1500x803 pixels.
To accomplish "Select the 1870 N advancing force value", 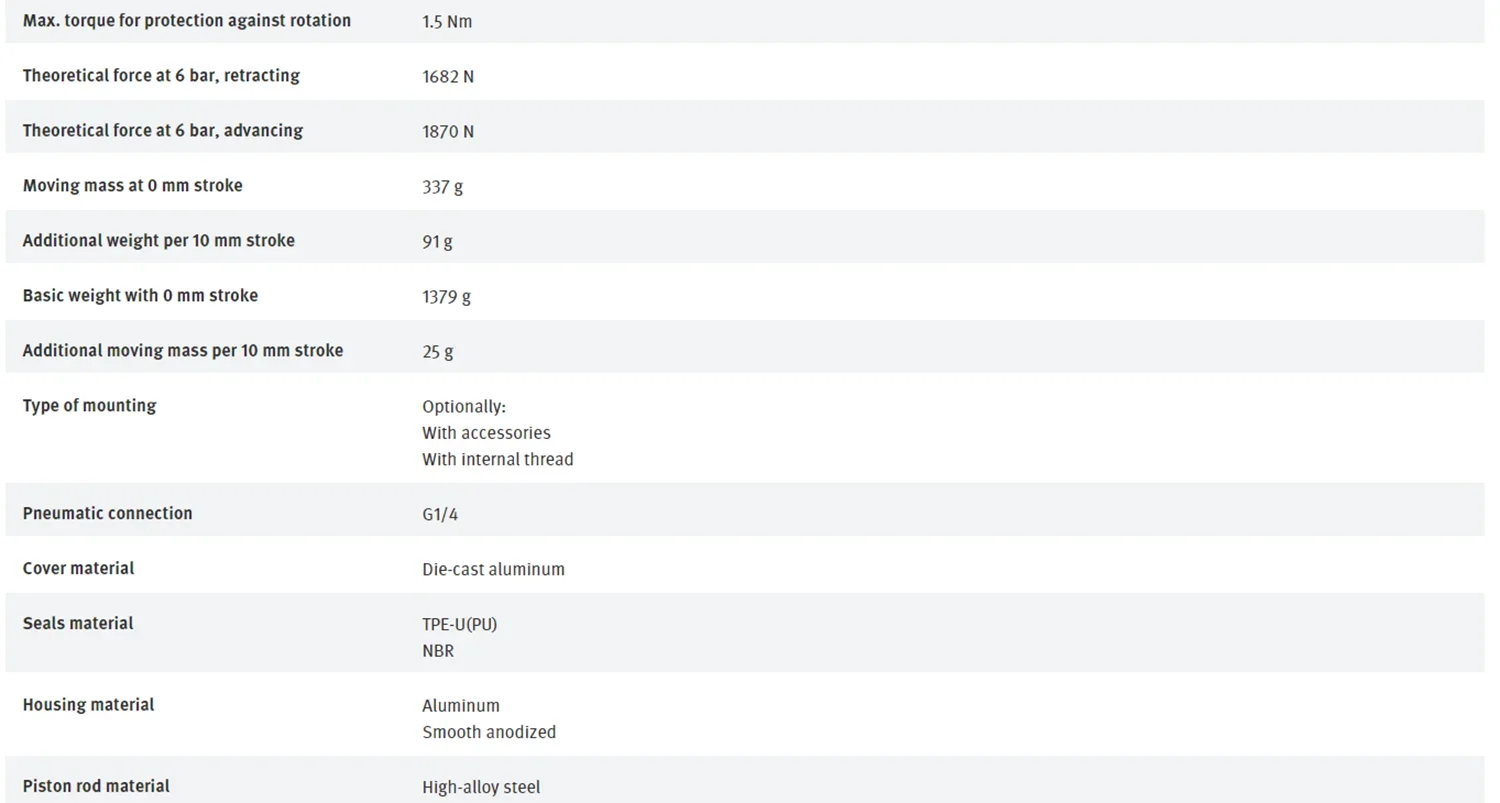I will 447,132.
